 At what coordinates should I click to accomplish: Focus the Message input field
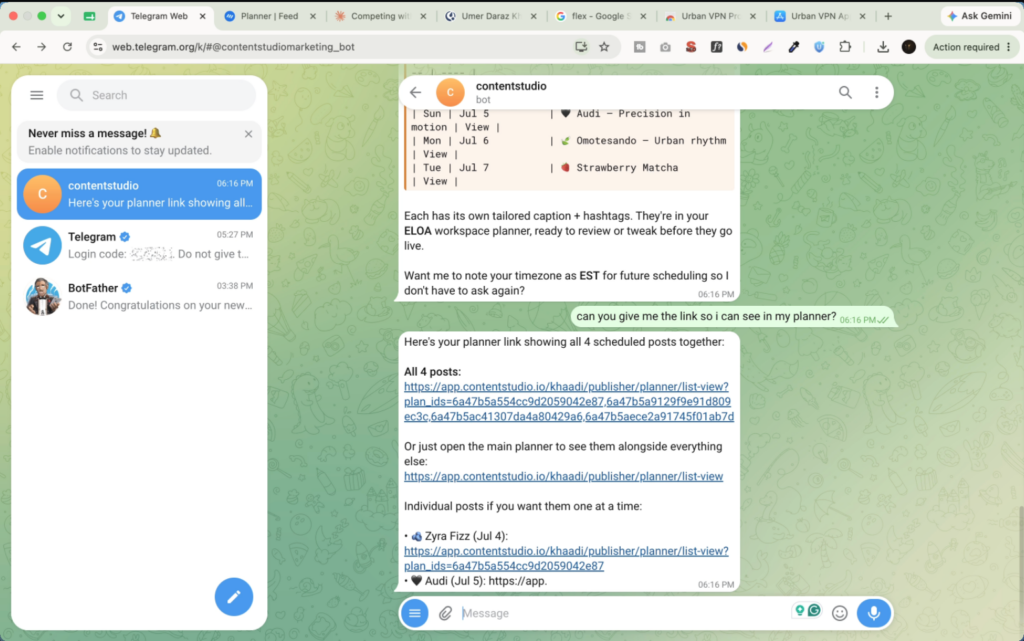(624, 613)
